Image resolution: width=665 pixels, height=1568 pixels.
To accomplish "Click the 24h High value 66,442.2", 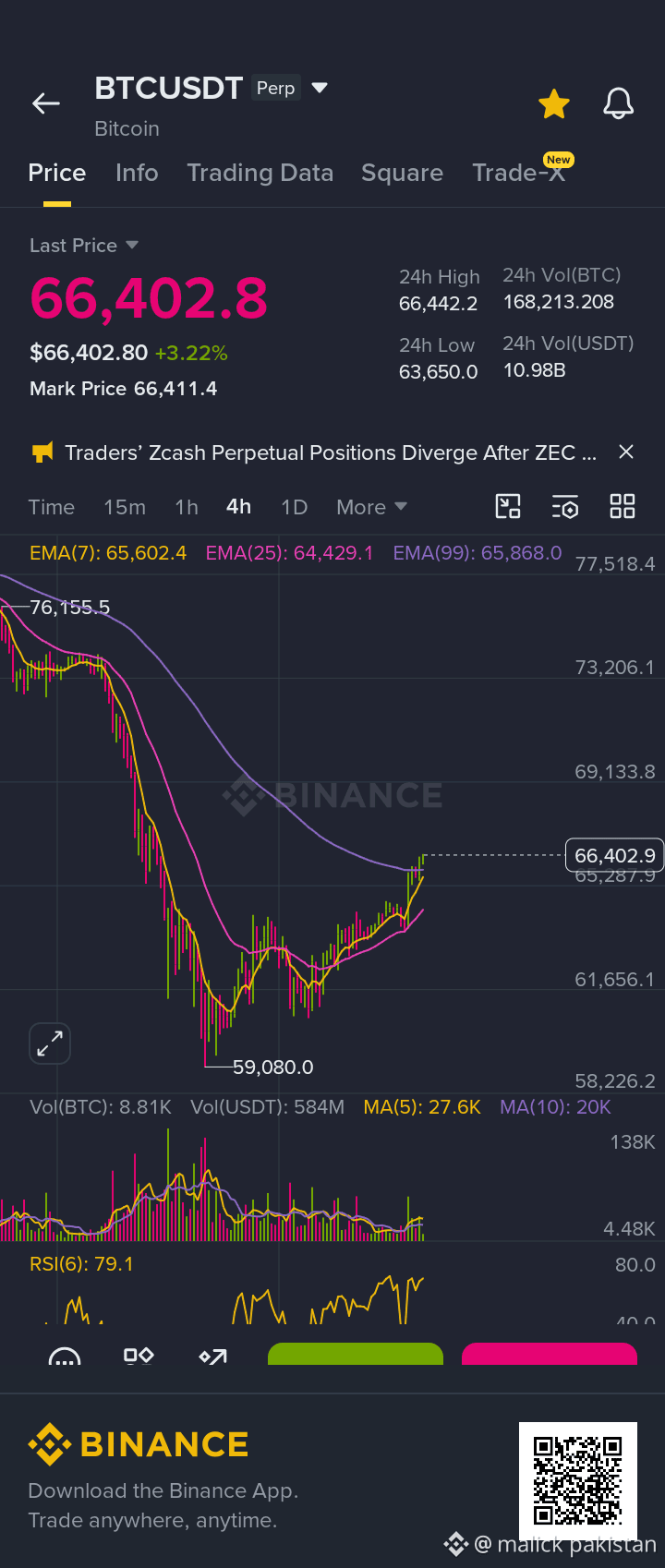I will point(438,304).
